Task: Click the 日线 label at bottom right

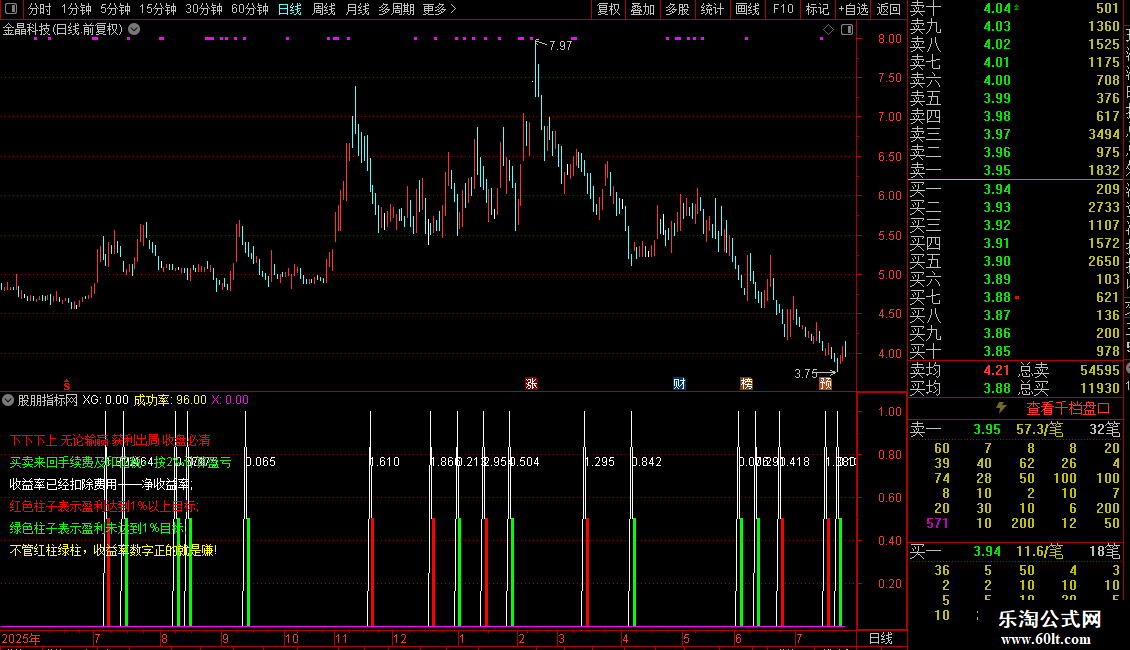Action: click(x=881, y=638)
